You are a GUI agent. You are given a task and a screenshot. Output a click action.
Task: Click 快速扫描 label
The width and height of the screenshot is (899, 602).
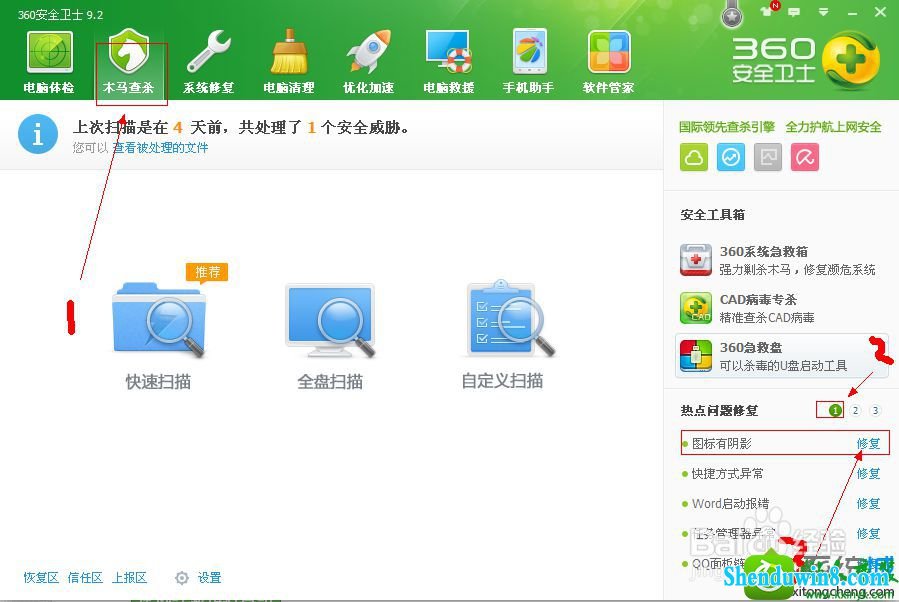[x=158, y=382]
